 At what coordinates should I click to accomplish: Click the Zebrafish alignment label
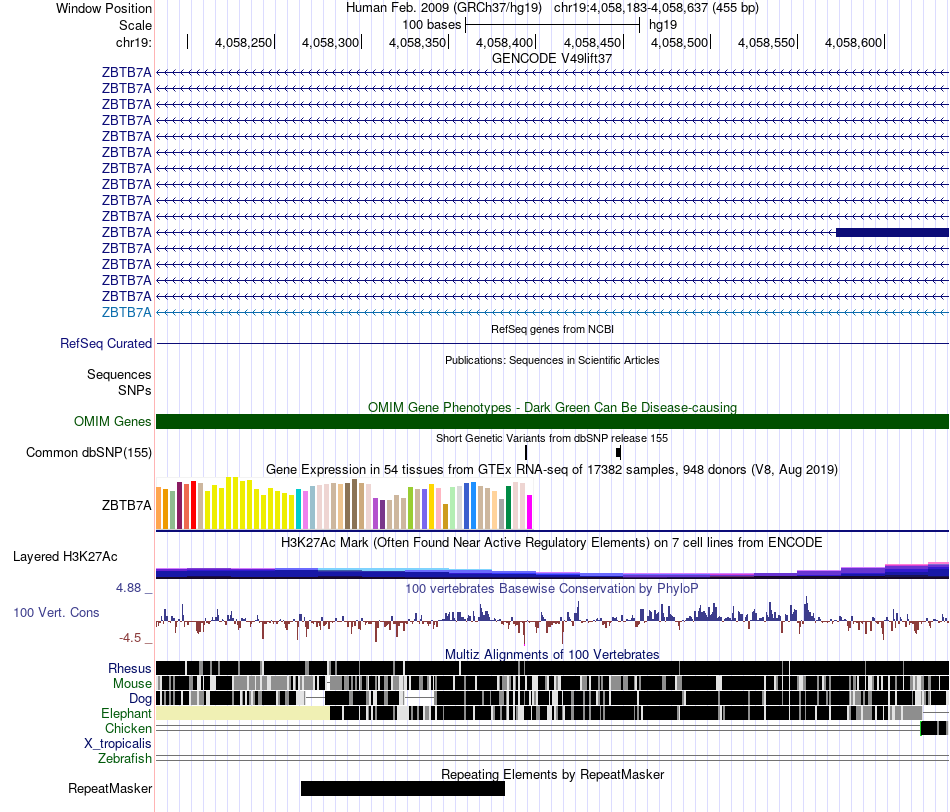tap(125, 758)
